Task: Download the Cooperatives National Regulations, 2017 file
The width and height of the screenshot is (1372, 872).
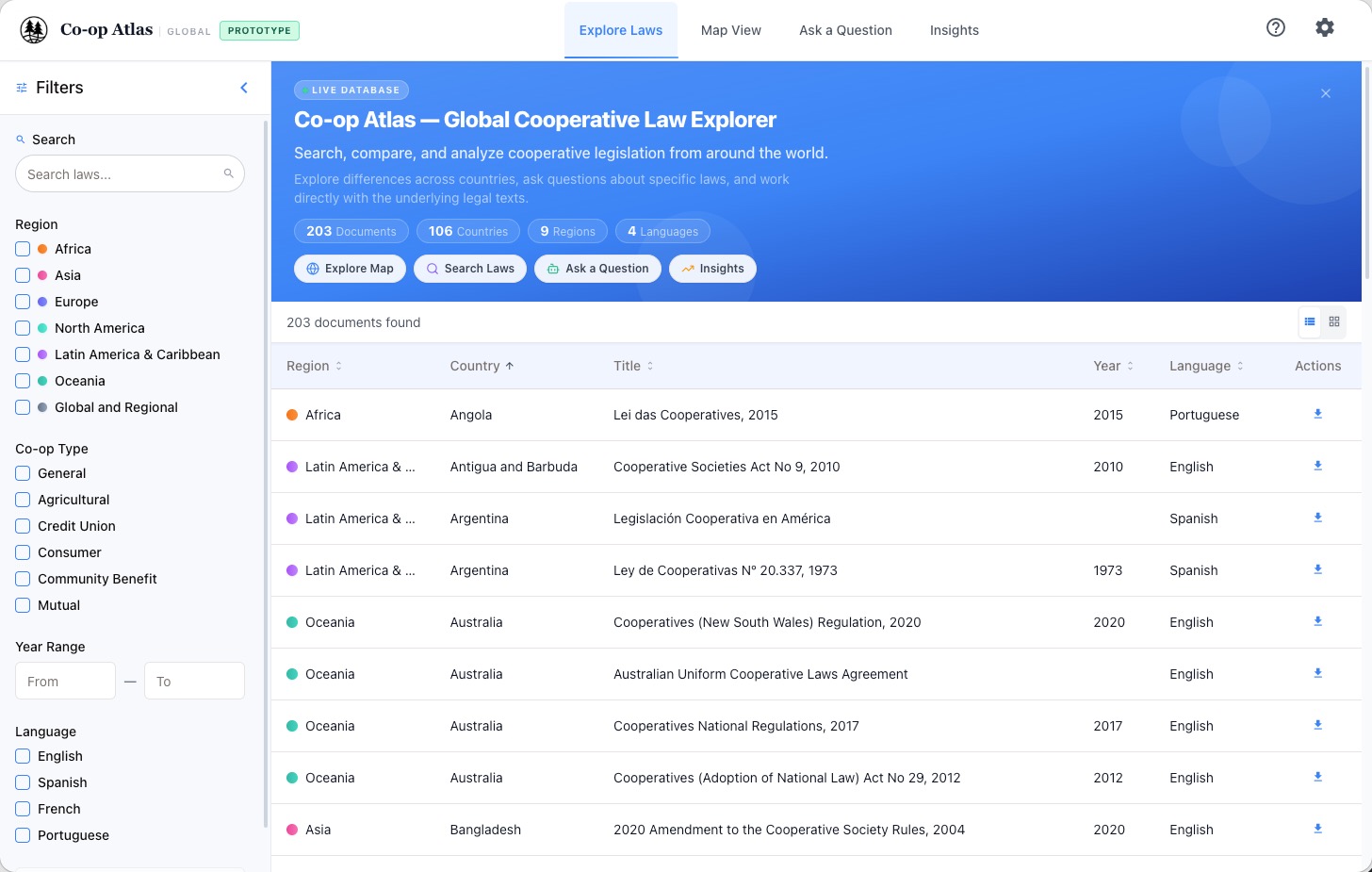Action: pos(1317,725)
